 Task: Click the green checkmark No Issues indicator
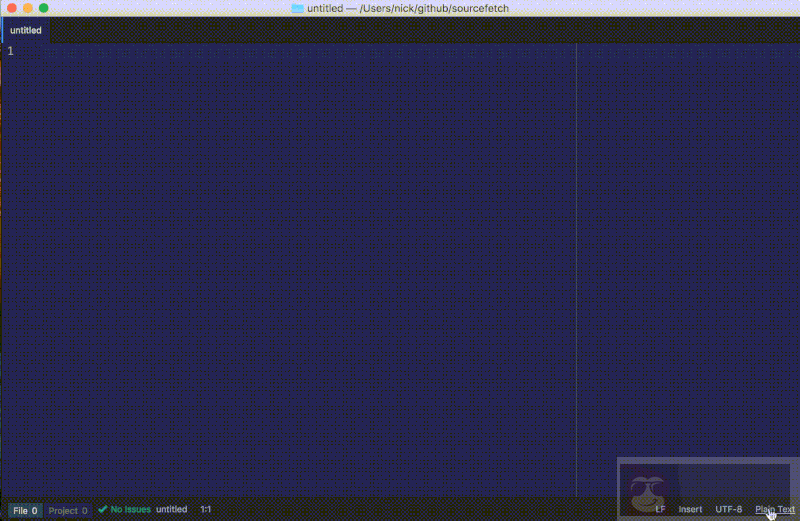[x=124, y=509]
